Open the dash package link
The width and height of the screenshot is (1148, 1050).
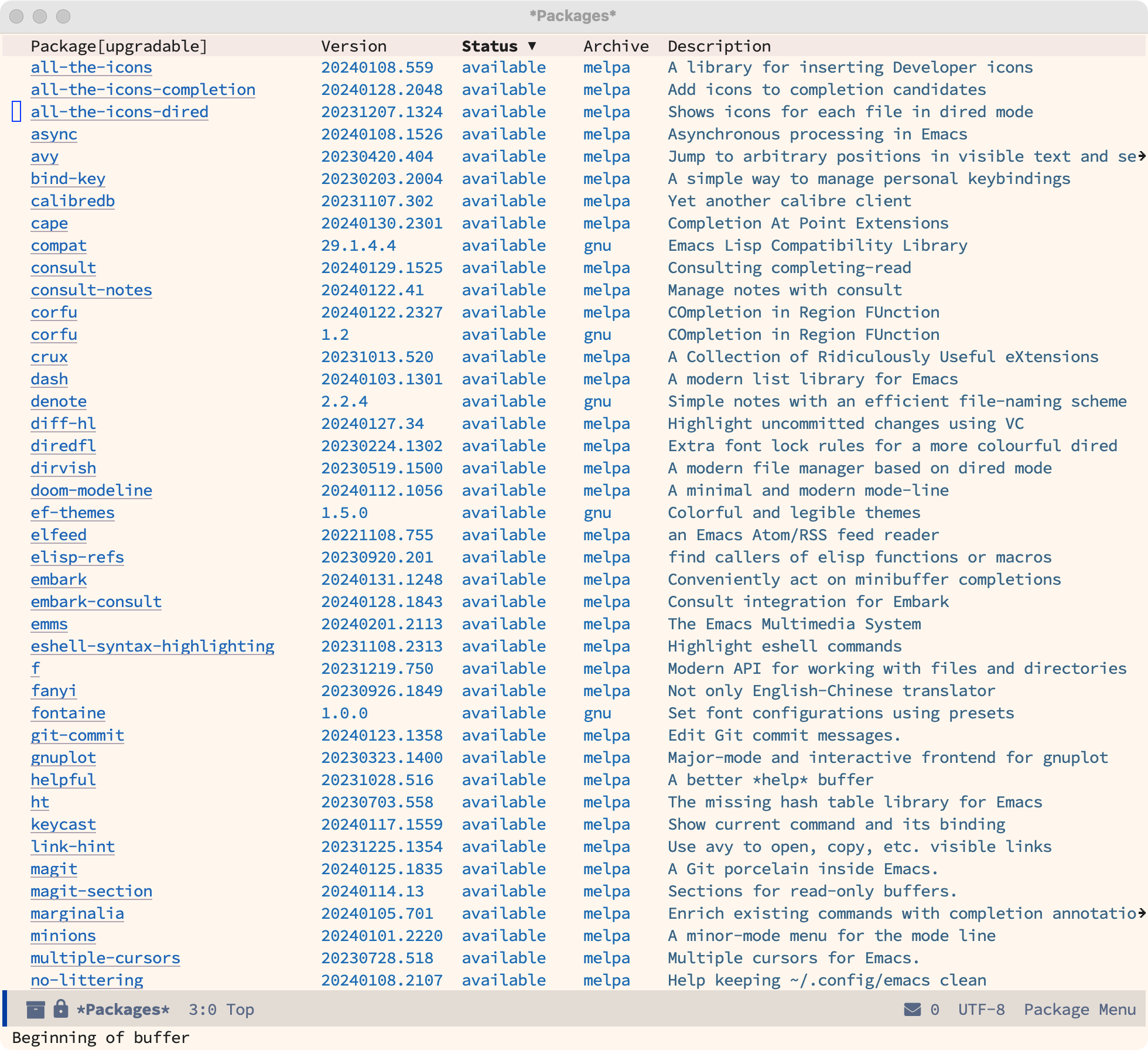(49, 379)
